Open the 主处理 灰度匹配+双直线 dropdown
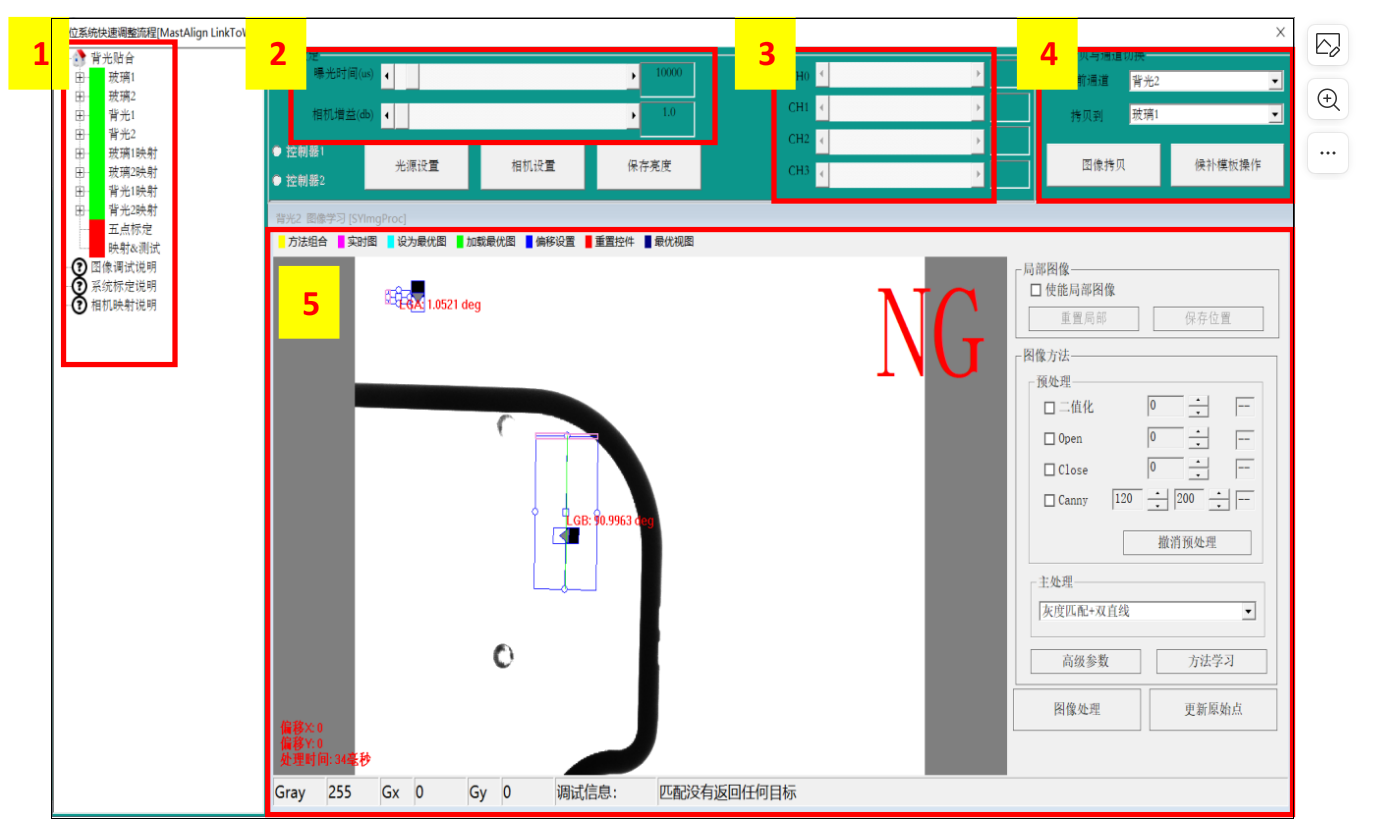 1247,612
